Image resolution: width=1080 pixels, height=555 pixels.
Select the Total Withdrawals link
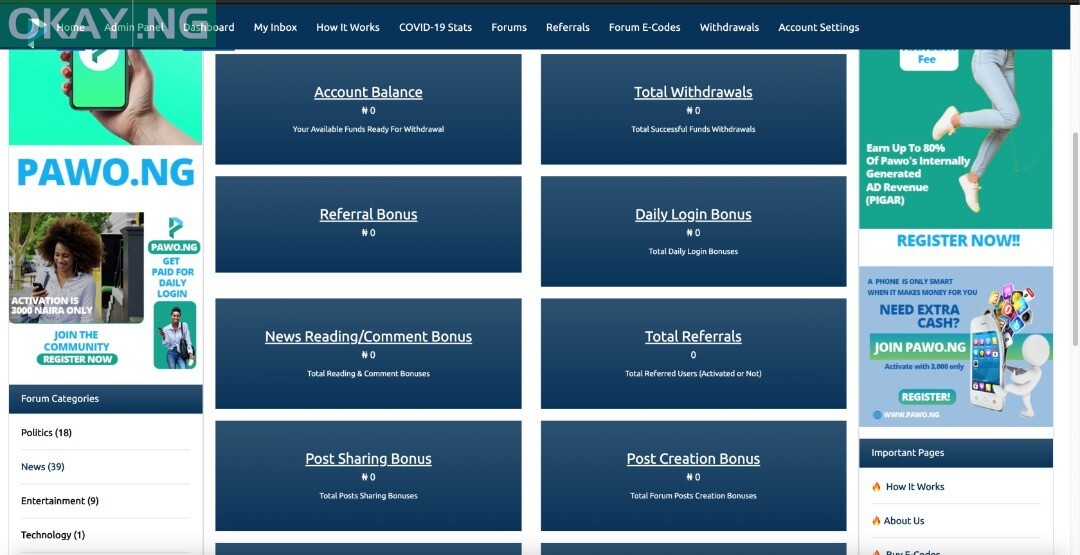click(x=693, y=92)
